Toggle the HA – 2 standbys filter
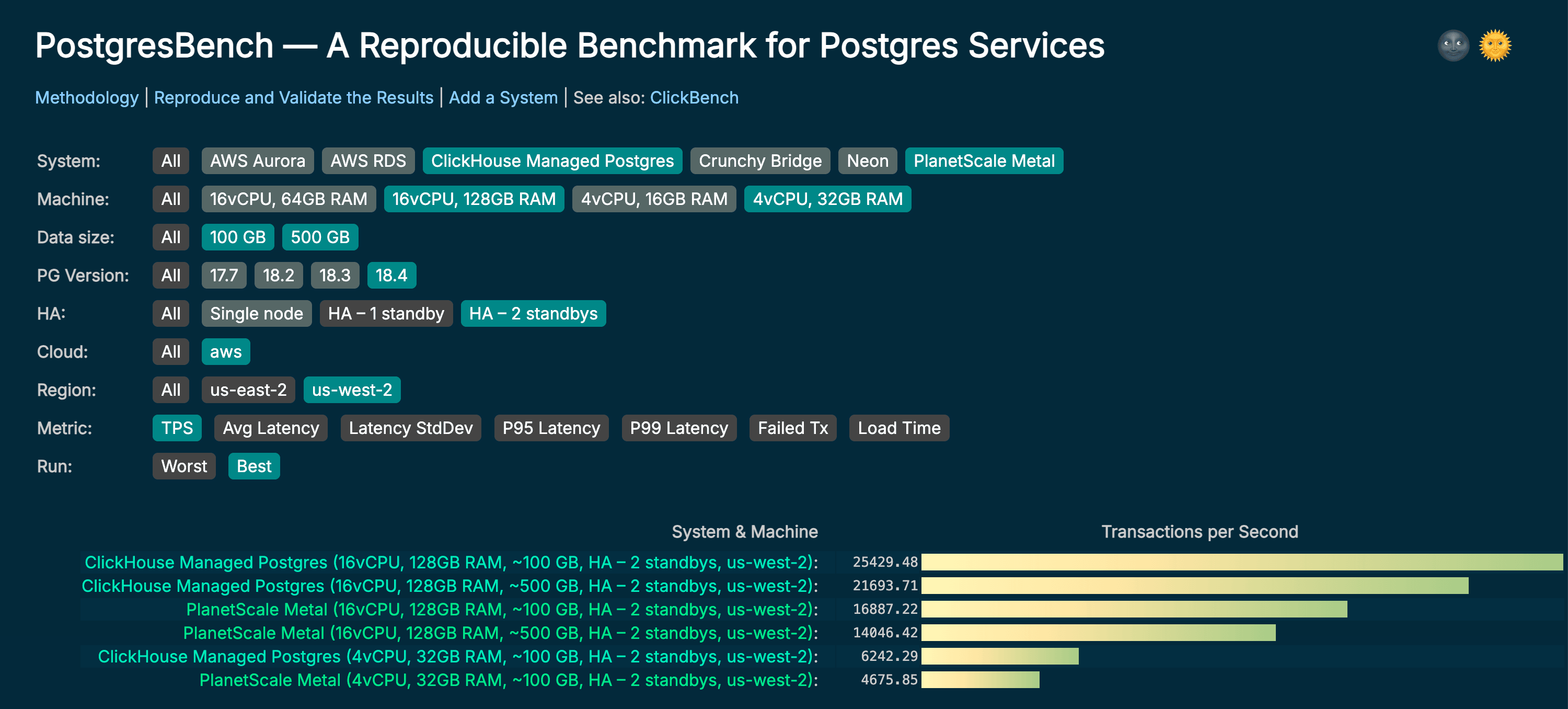Image resolution: width=1568 pixels, height=709 pixels. (533, 314)
